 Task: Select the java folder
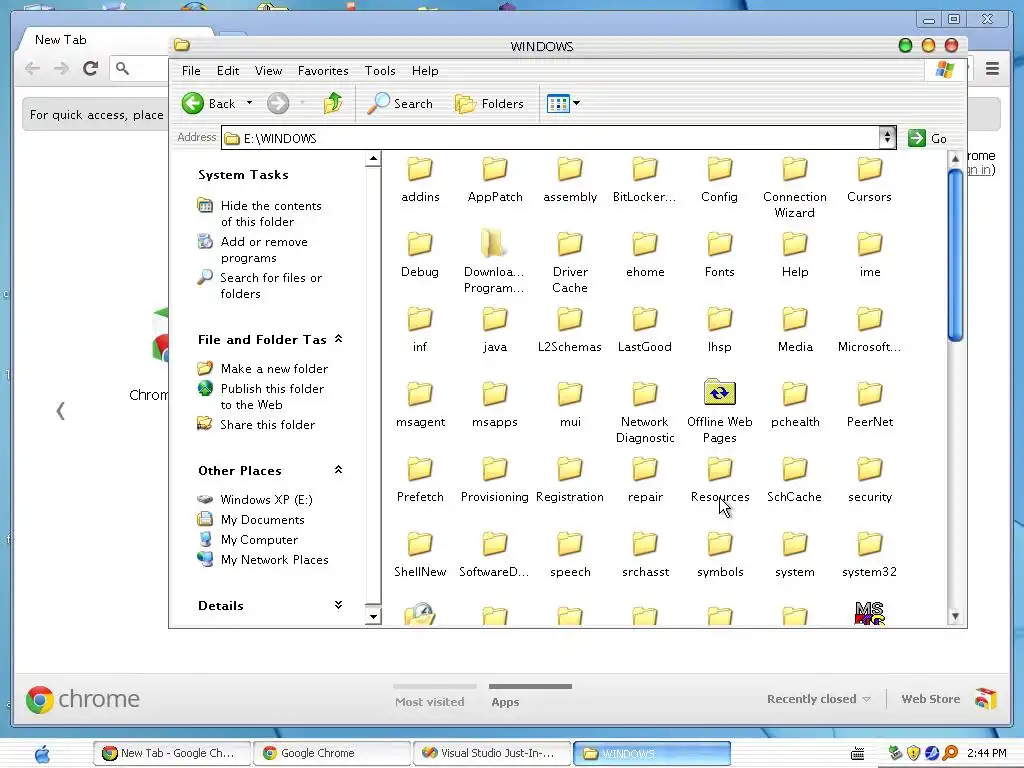tap(495, 330)
